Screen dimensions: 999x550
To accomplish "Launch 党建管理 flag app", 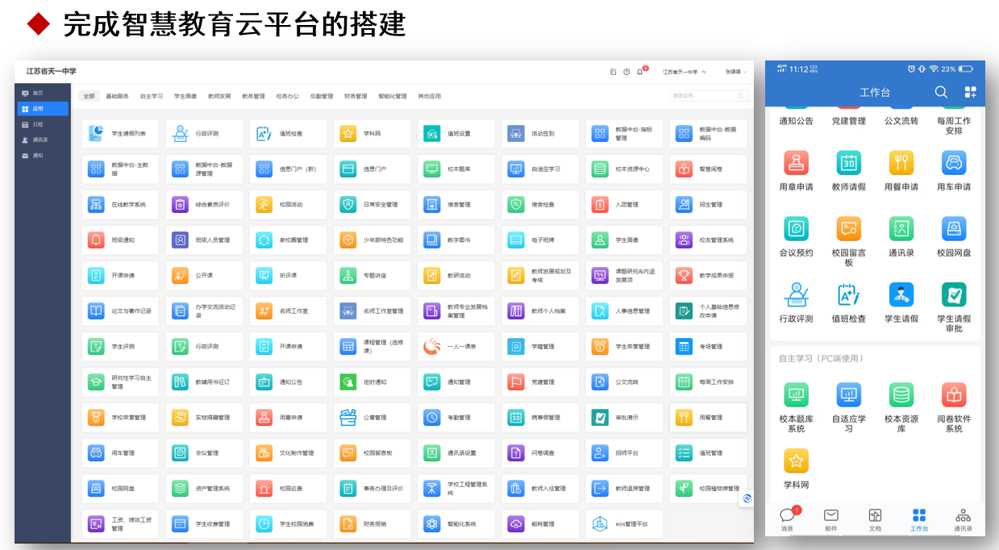I will coord(540,382).
